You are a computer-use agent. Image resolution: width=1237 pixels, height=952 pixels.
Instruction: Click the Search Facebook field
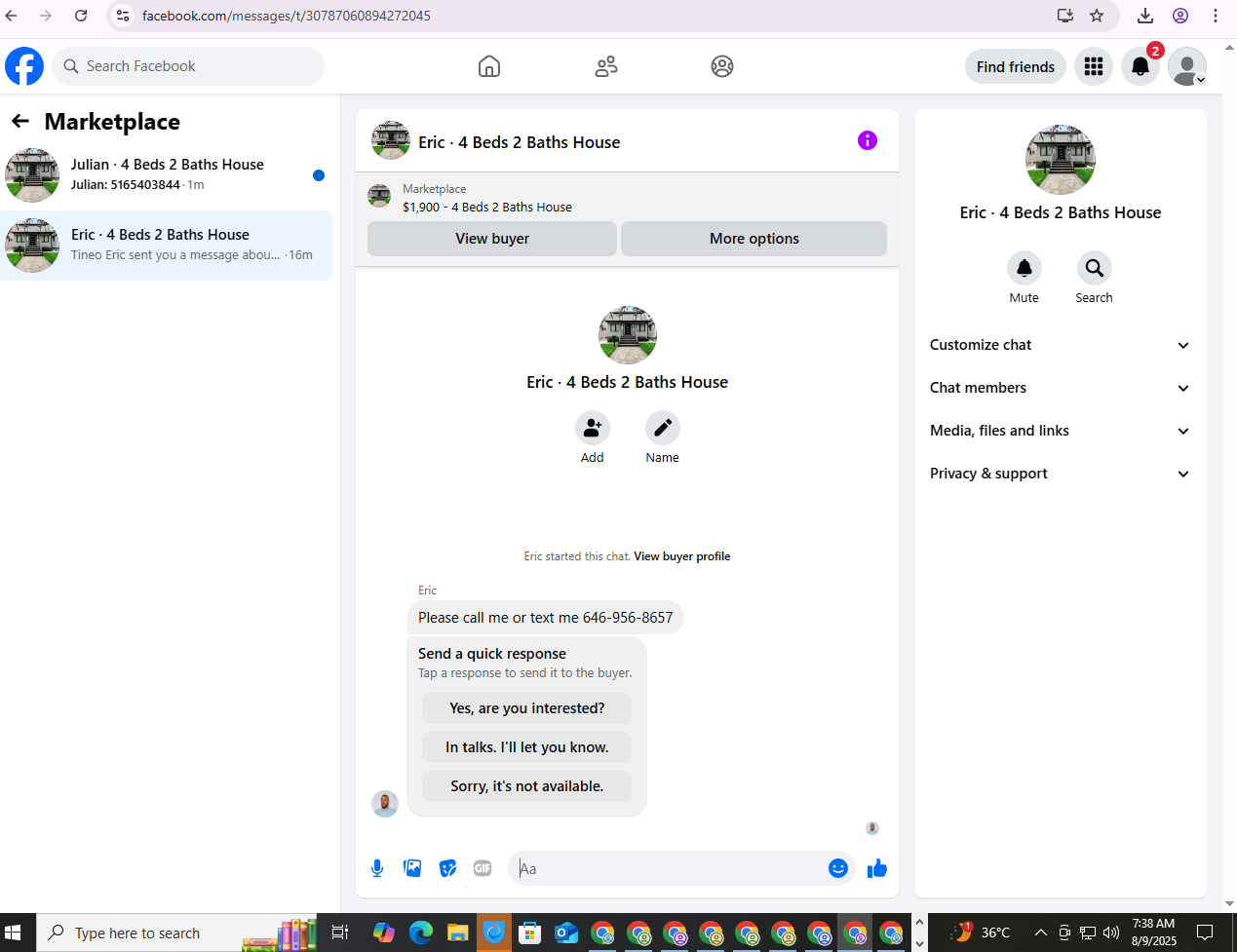click(188, 66)
